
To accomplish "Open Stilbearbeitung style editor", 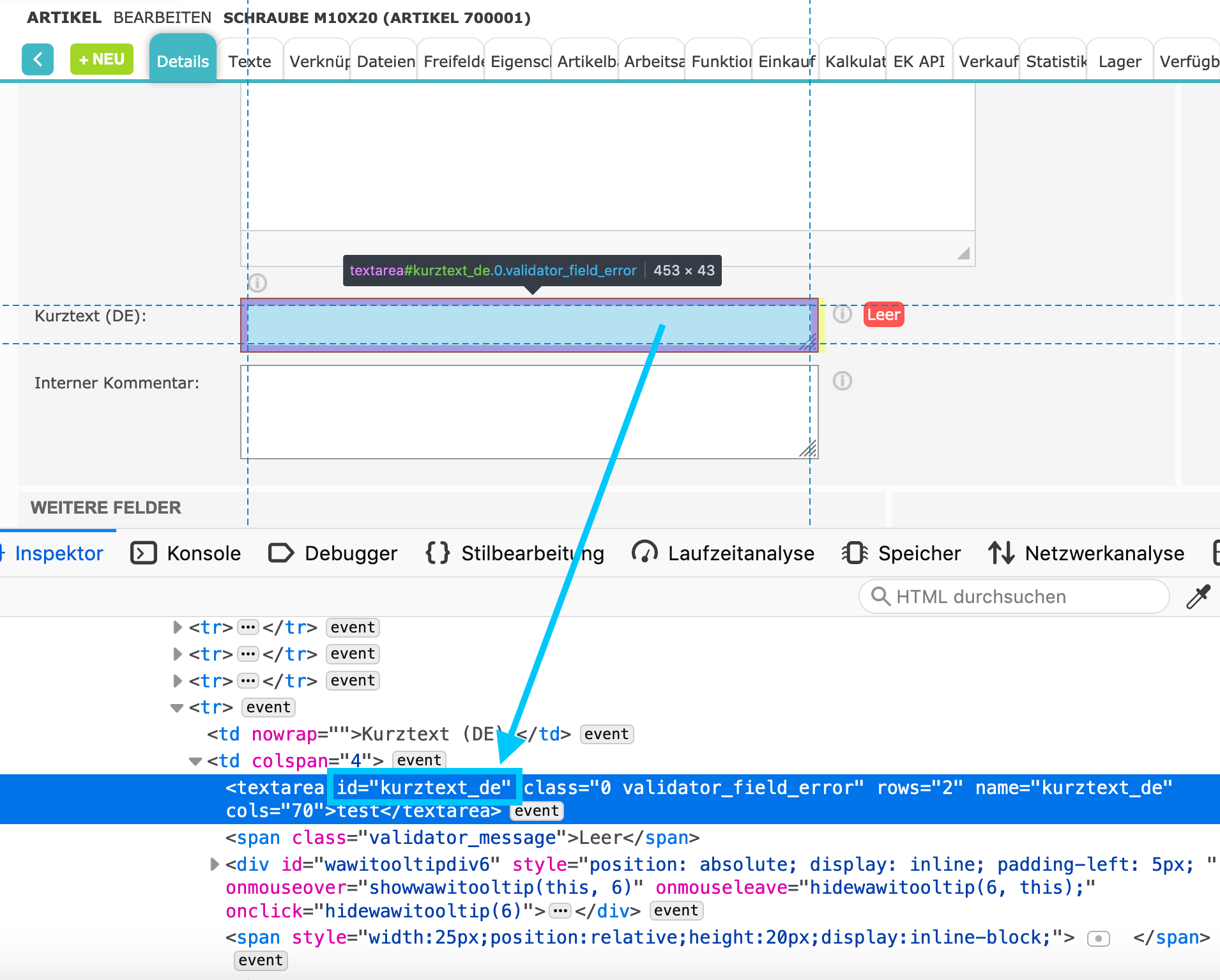I will [515, 553].
